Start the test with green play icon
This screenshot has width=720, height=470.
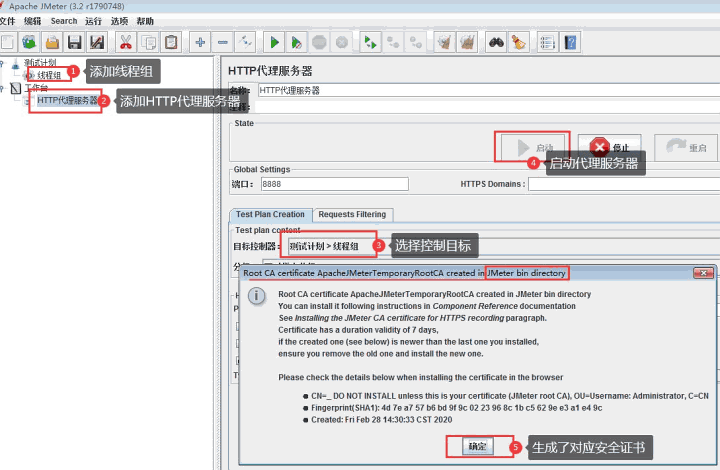click(274, 43)
